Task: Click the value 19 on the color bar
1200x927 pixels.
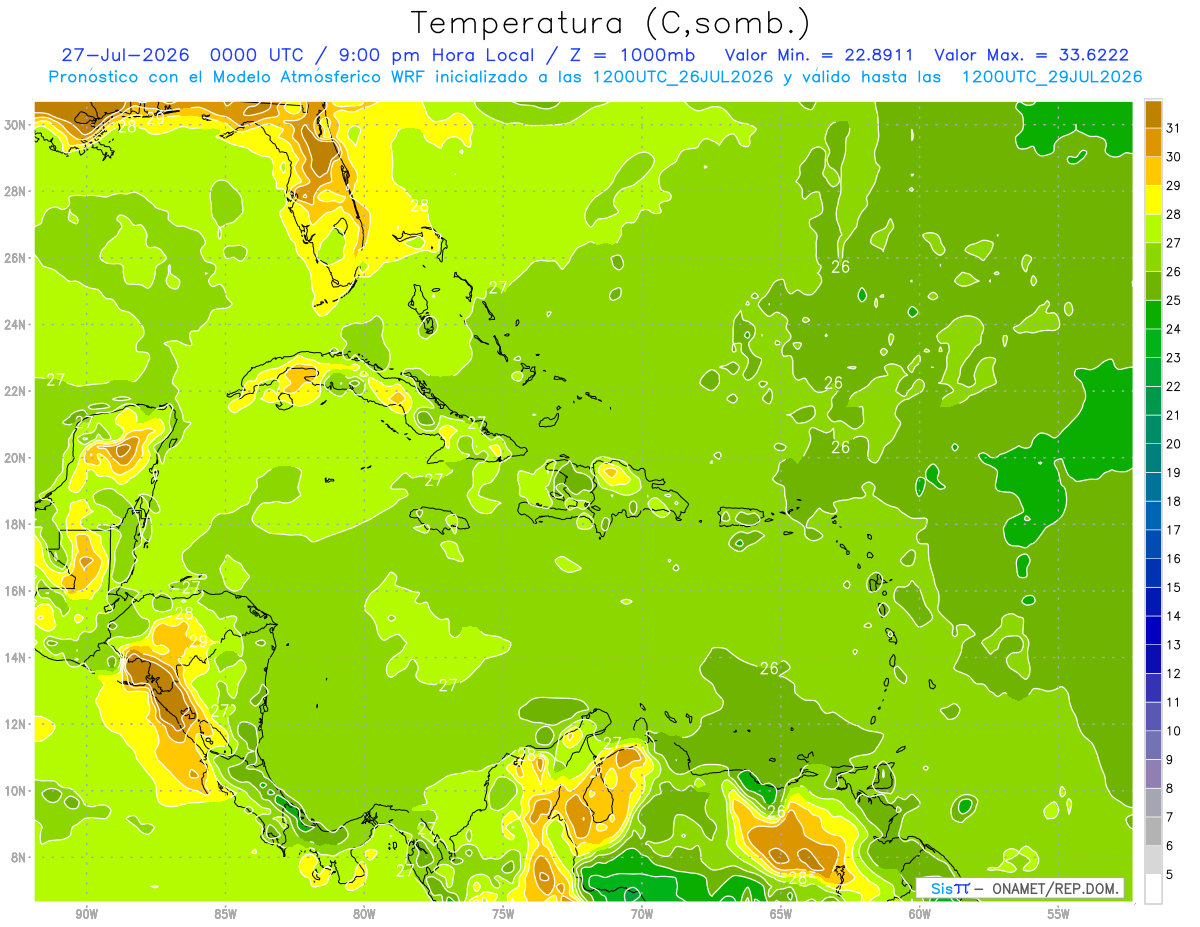Action: pos(1174,473)
